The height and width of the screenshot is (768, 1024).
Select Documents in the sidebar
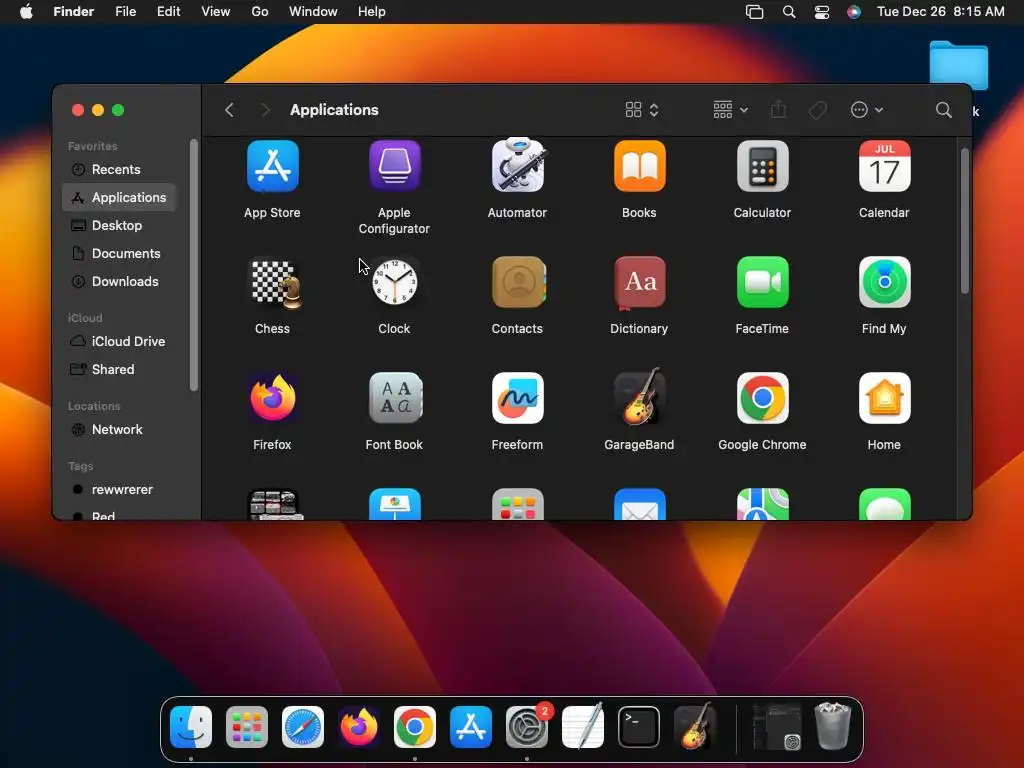tap(119, 253)
